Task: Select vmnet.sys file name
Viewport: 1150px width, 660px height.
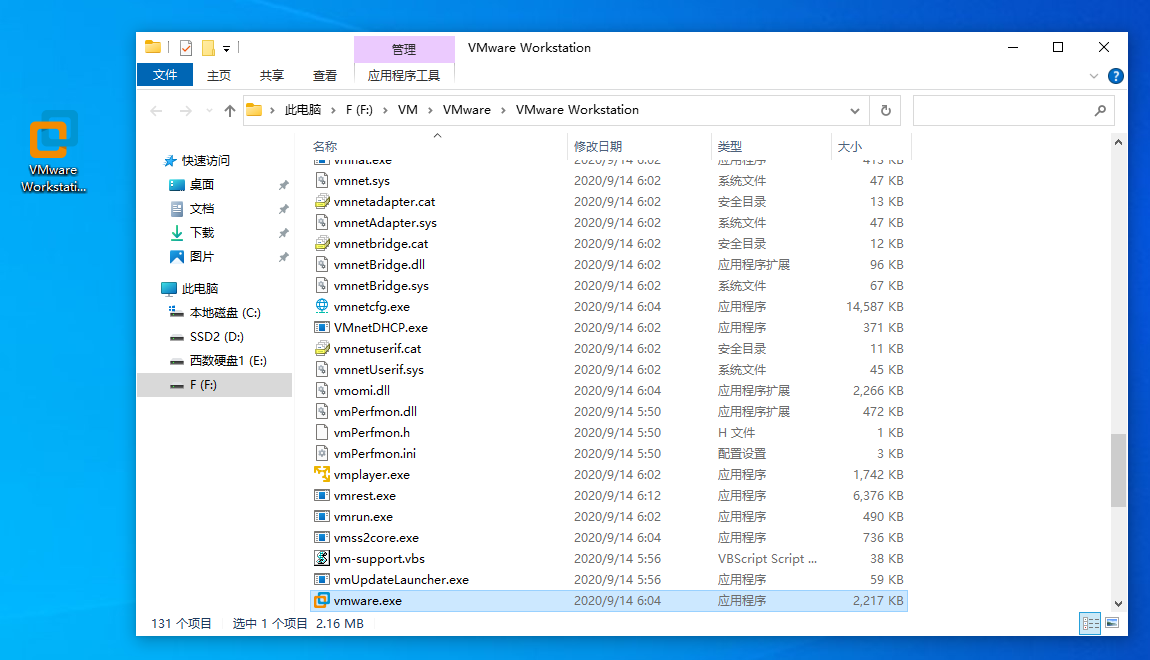Action: click(x=362, y=180)
